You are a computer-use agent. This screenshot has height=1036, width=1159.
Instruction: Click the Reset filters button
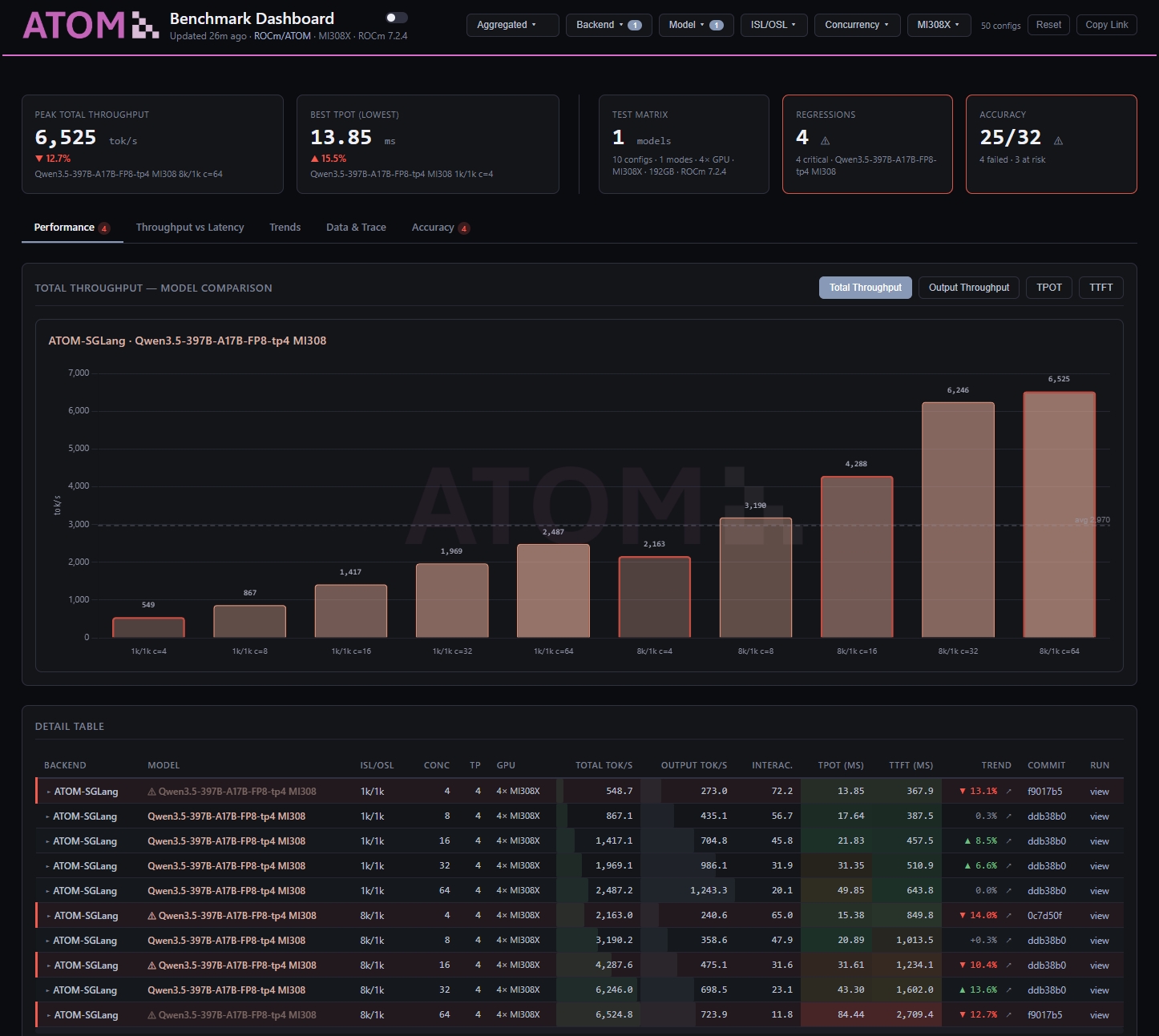pos(1048,25)
